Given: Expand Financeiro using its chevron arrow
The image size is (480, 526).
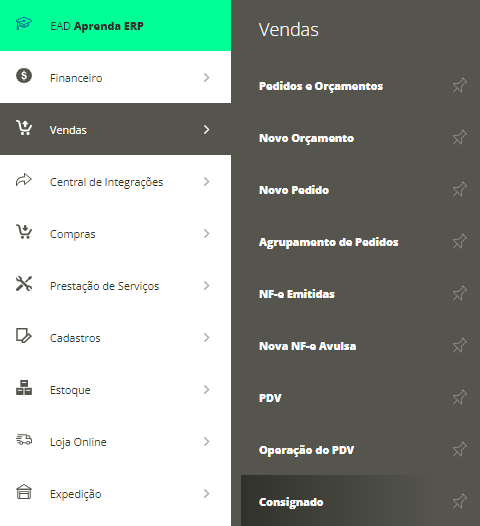Looking at the screenshot, I should 207,77.
